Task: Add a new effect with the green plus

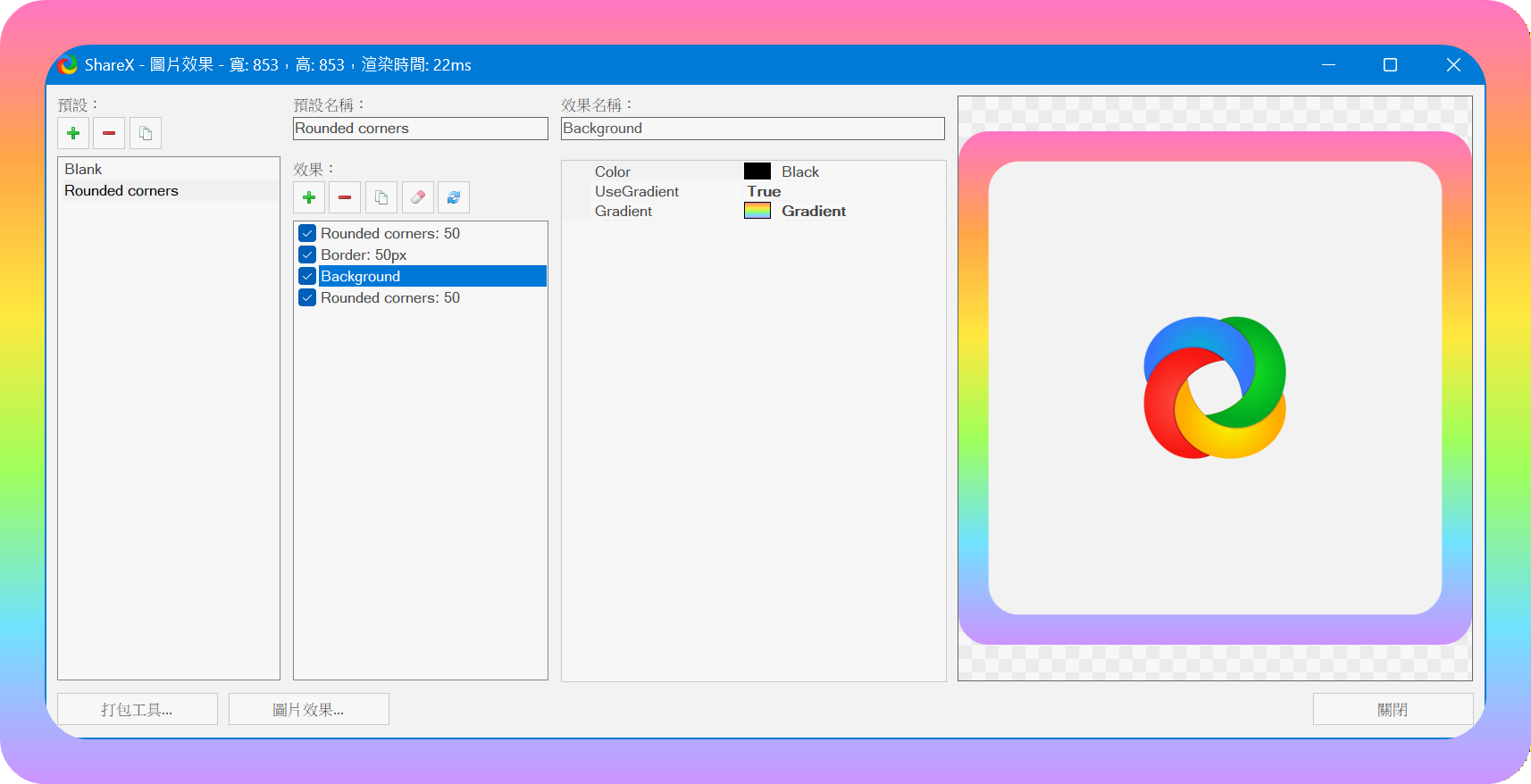Action: [x=309, y=197]
